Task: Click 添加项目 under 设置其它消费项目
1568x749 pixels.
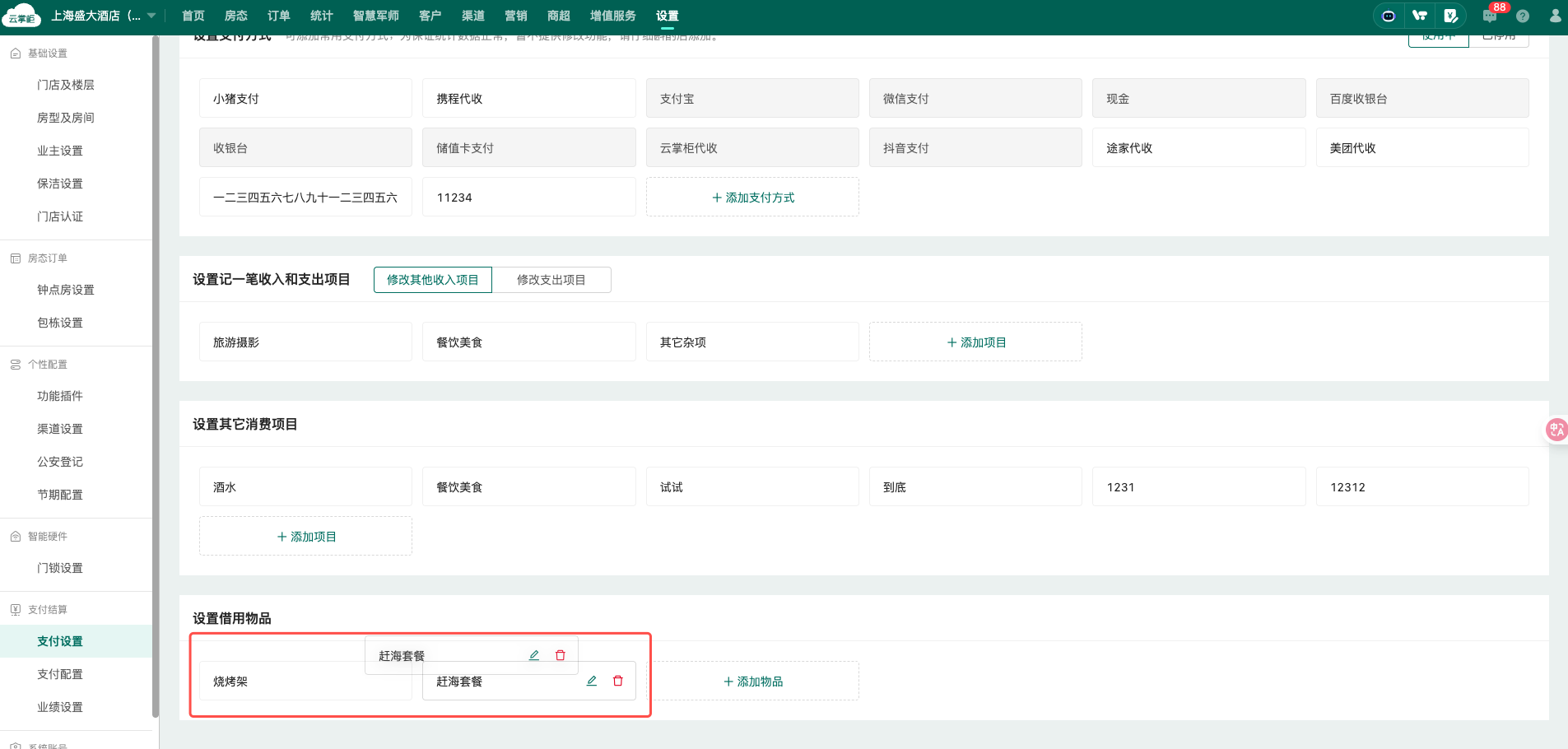Action: pos(305,537)
